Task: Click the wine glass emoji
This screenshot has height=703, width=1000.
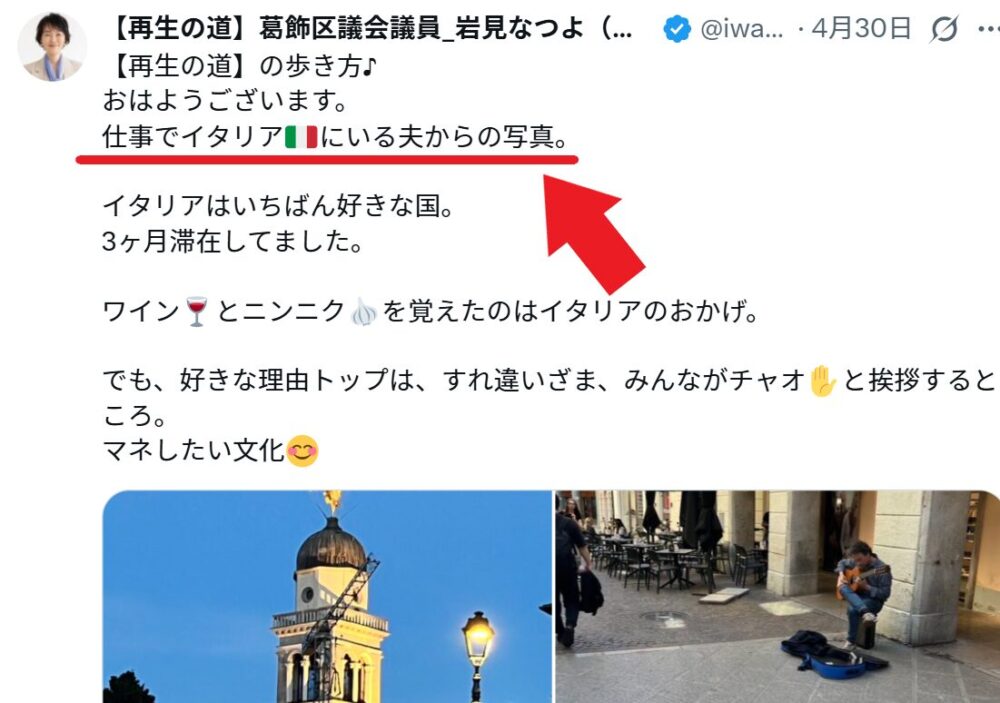Action: [196, 311]
